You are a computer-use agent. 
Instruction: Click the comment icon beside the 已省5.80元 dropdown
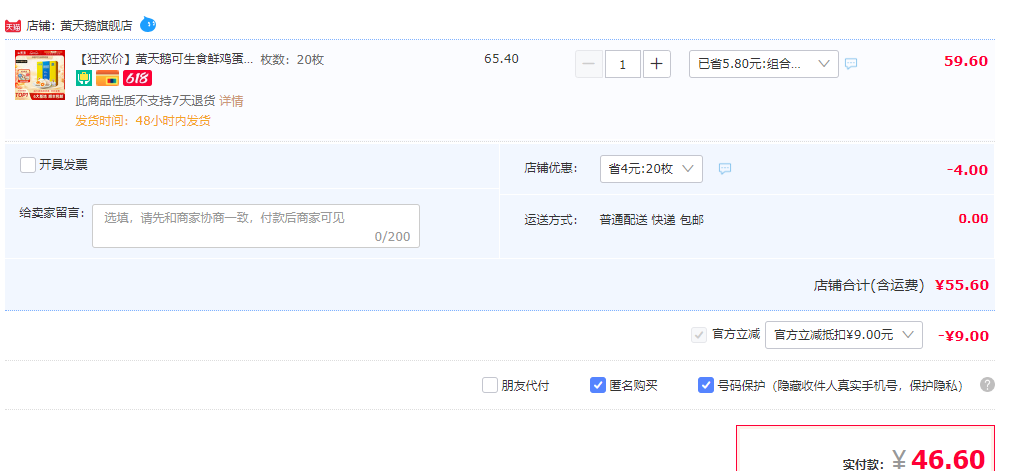pos(850,64)
